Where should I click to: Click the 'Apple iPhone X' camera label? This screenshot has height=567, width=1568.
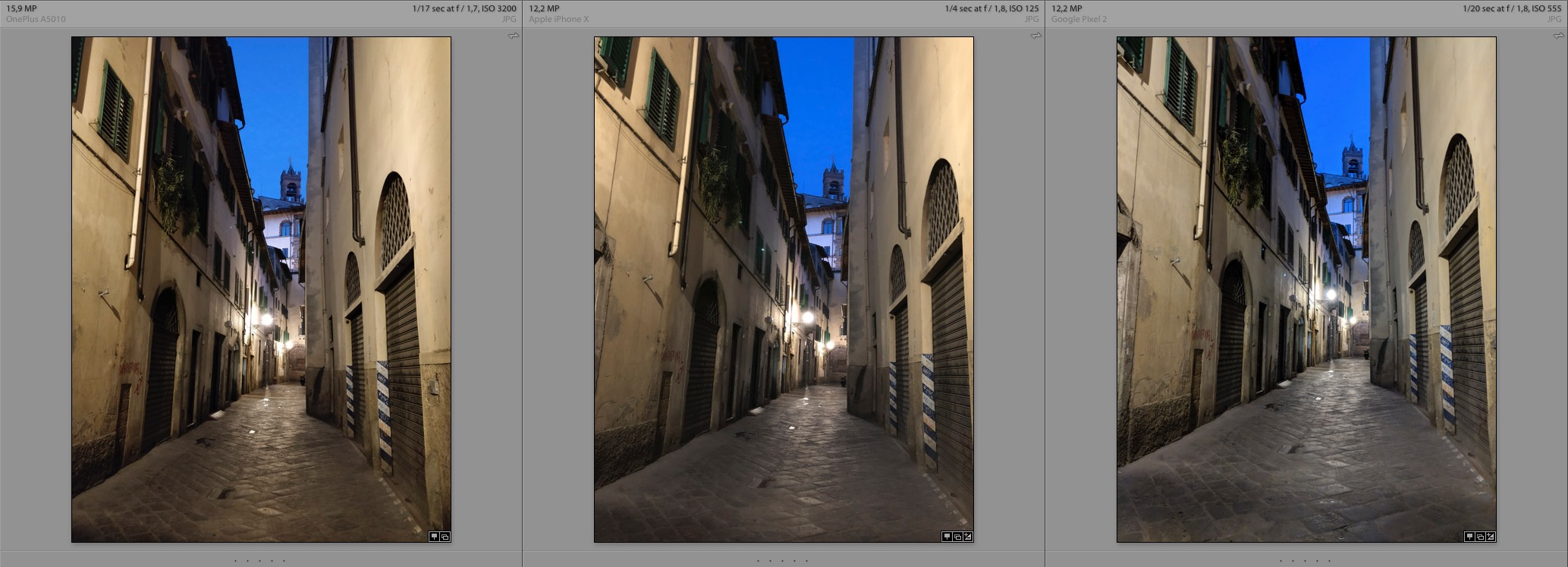click(558, 19)
